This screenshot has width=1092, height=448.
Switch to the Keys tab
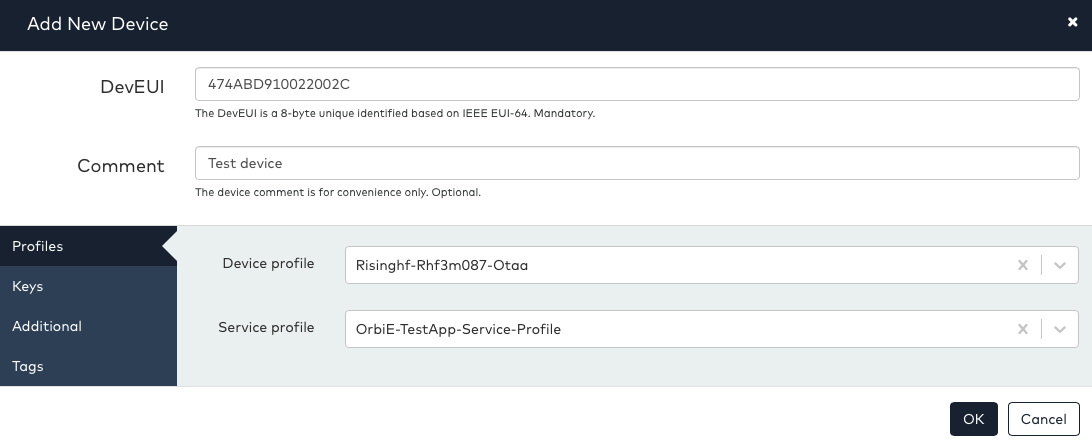coord(88,286)
